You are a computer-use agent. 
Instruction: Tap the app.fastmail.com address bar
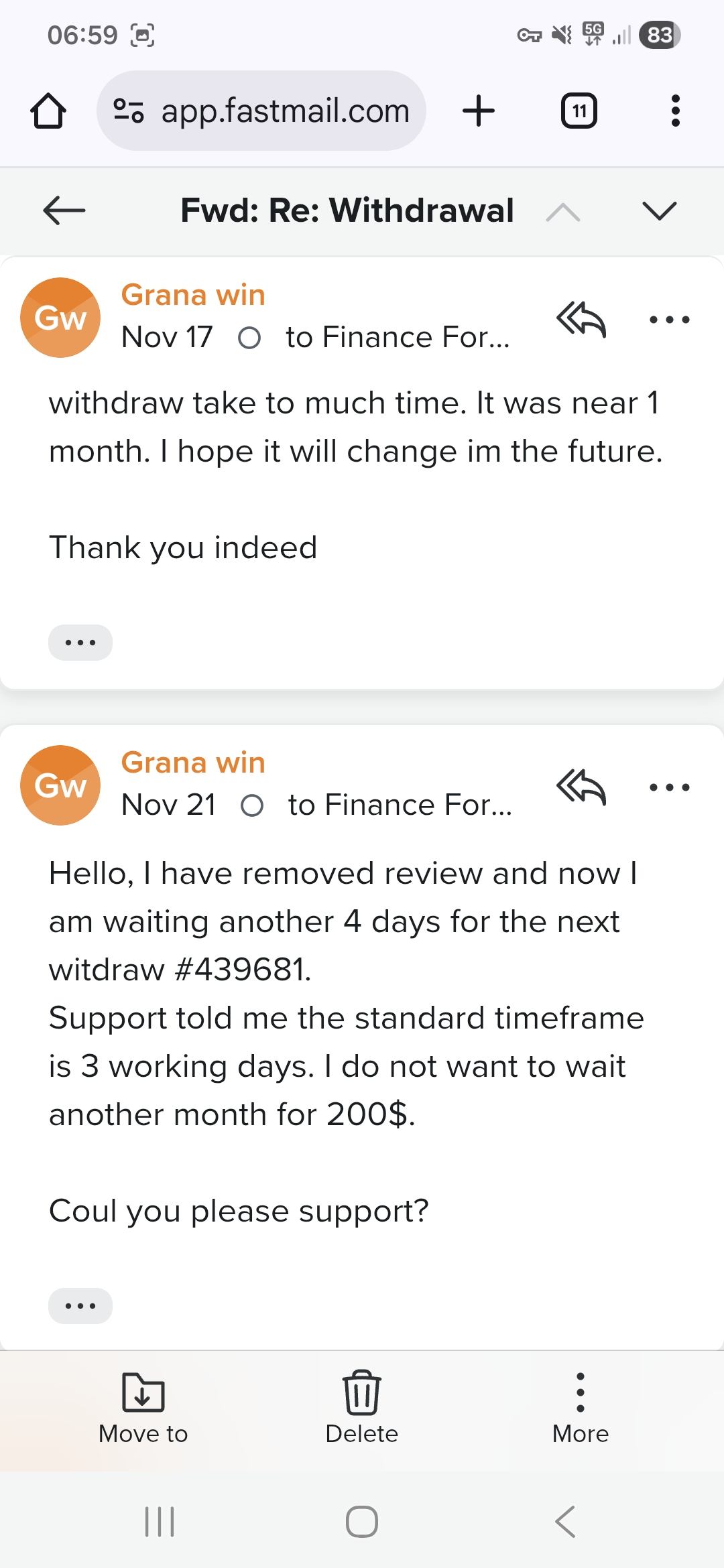285,111
